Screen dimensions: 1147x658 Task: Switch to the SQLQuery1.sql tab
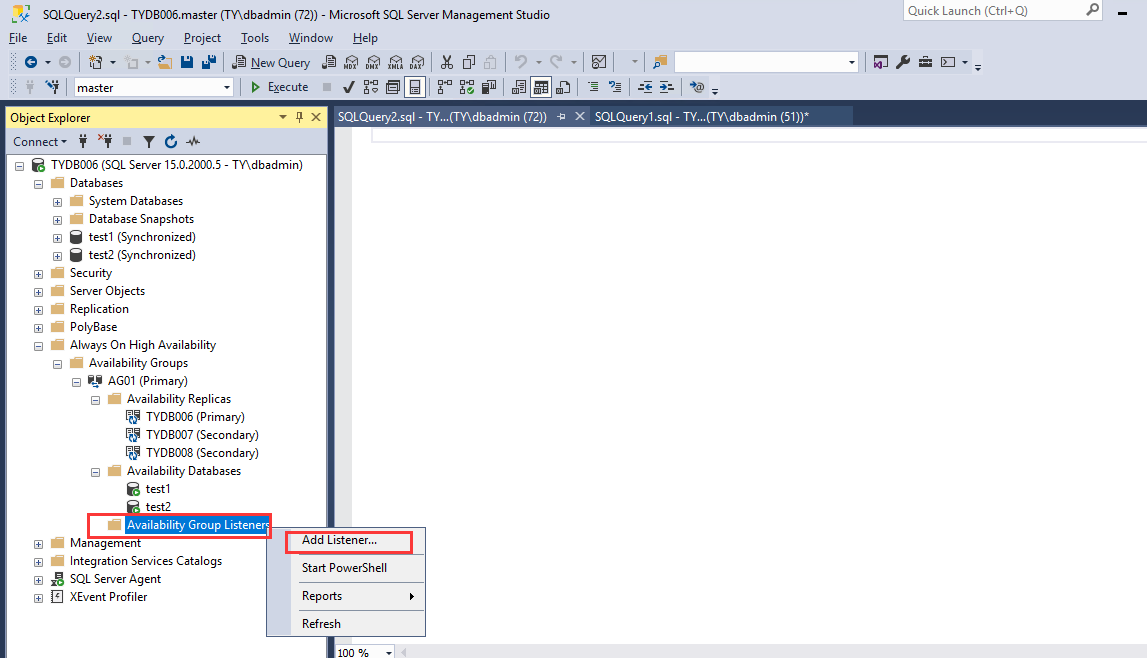click(x=701, y=117)
